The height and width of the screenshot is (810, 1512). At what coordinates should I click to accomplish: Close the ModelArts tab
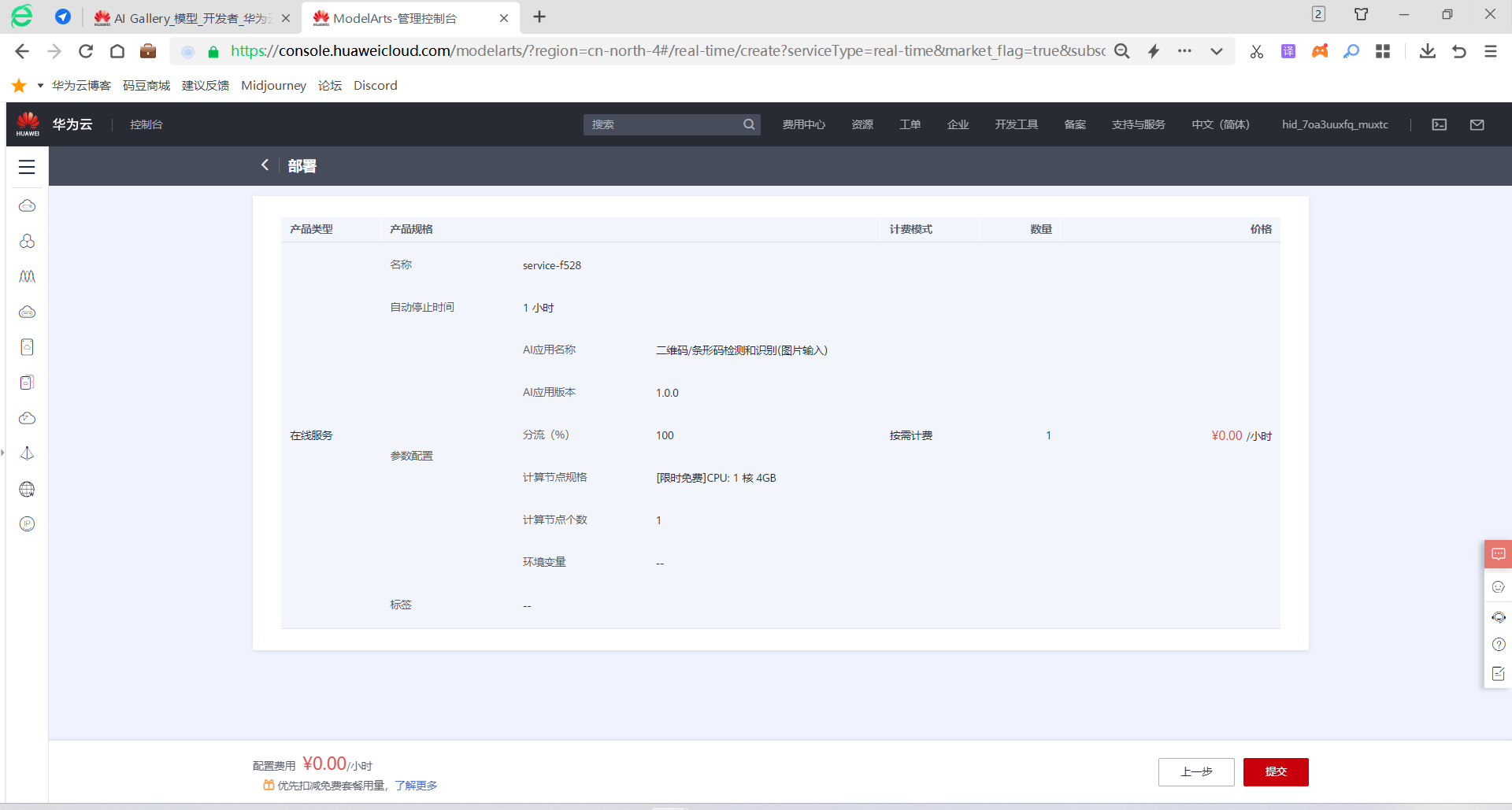[x=504, y=17]
